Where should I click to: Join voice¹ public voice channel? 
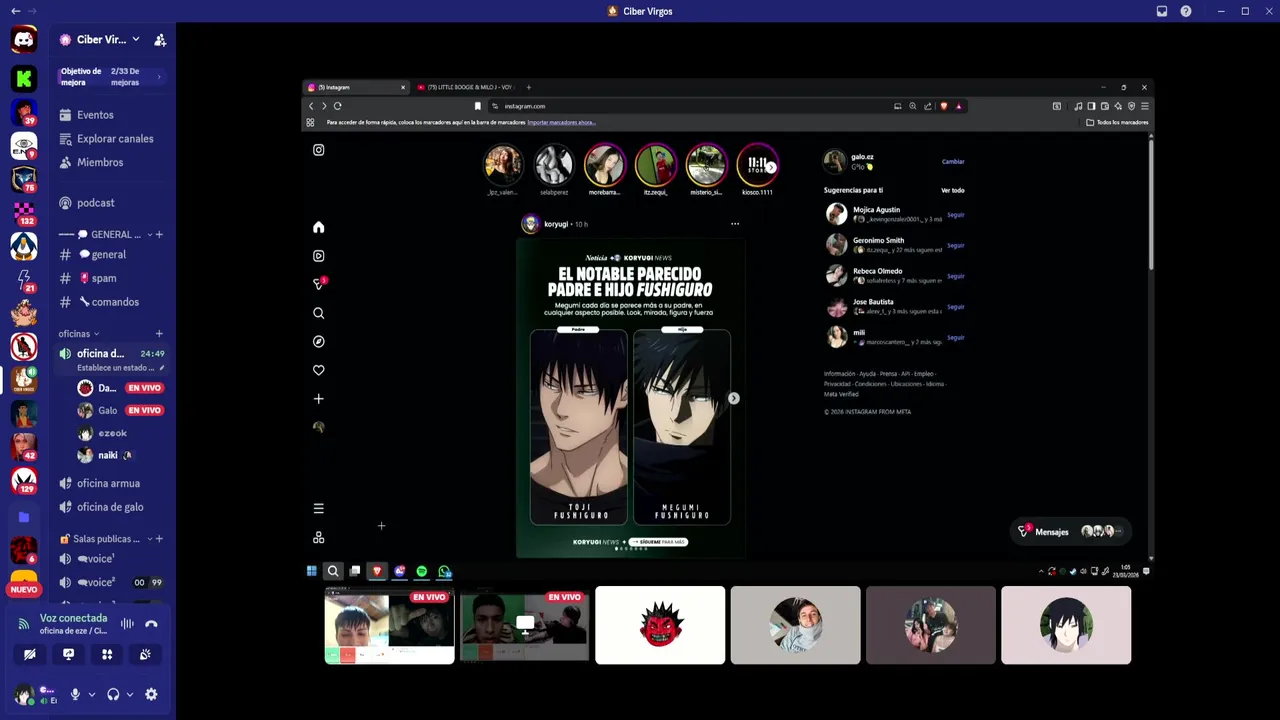point(96,559)
